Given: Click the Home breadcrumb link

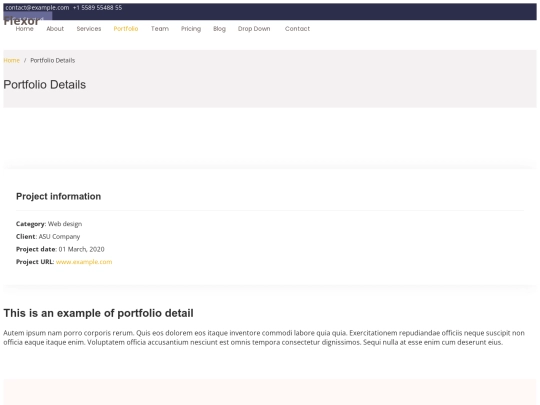Looking at the screenshot, I should 11,61.
